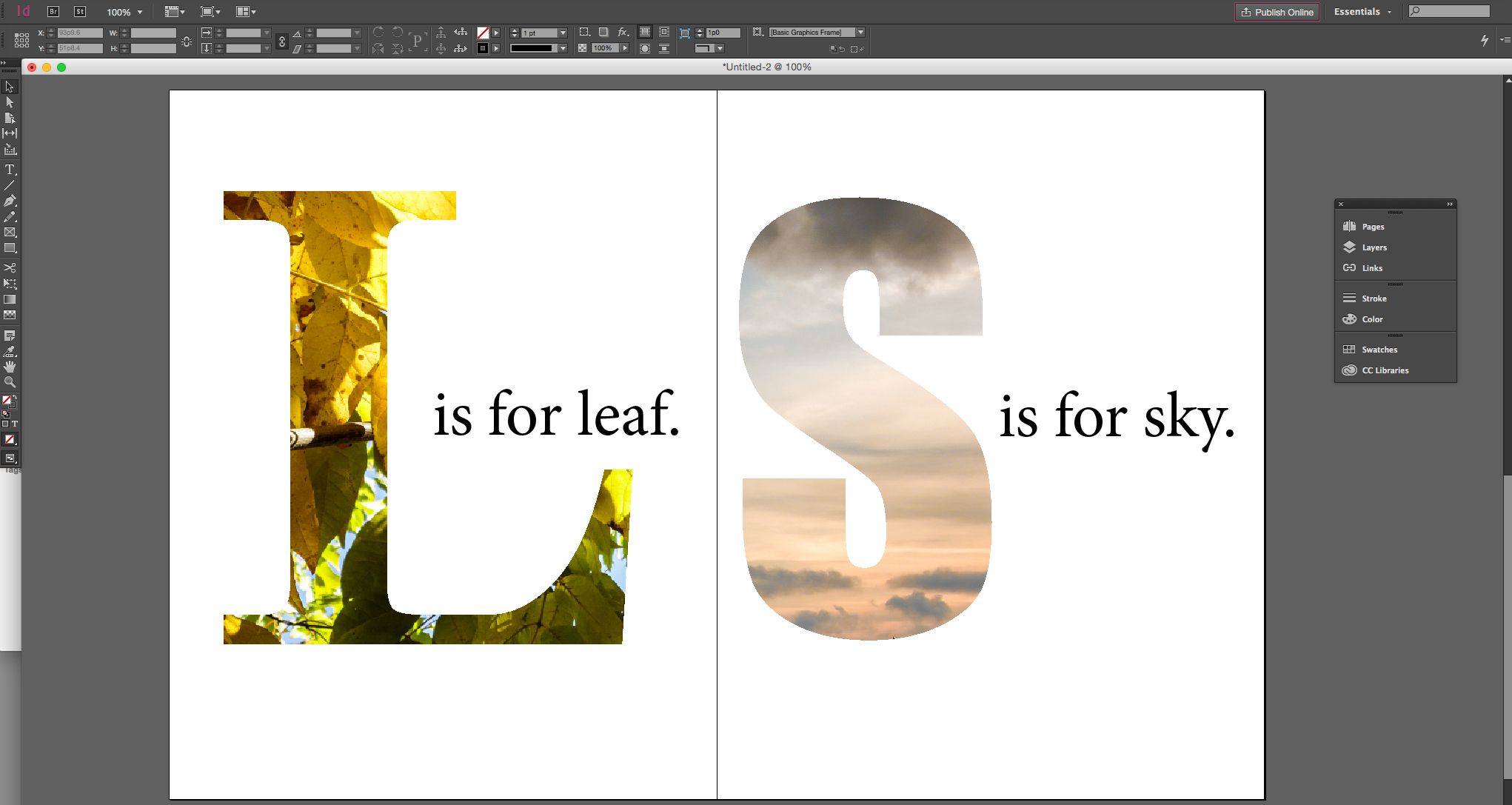Select the Free Transform tool
This screenshot has width=1512, height=805.
pyautogui.click(x=10, y=284)
